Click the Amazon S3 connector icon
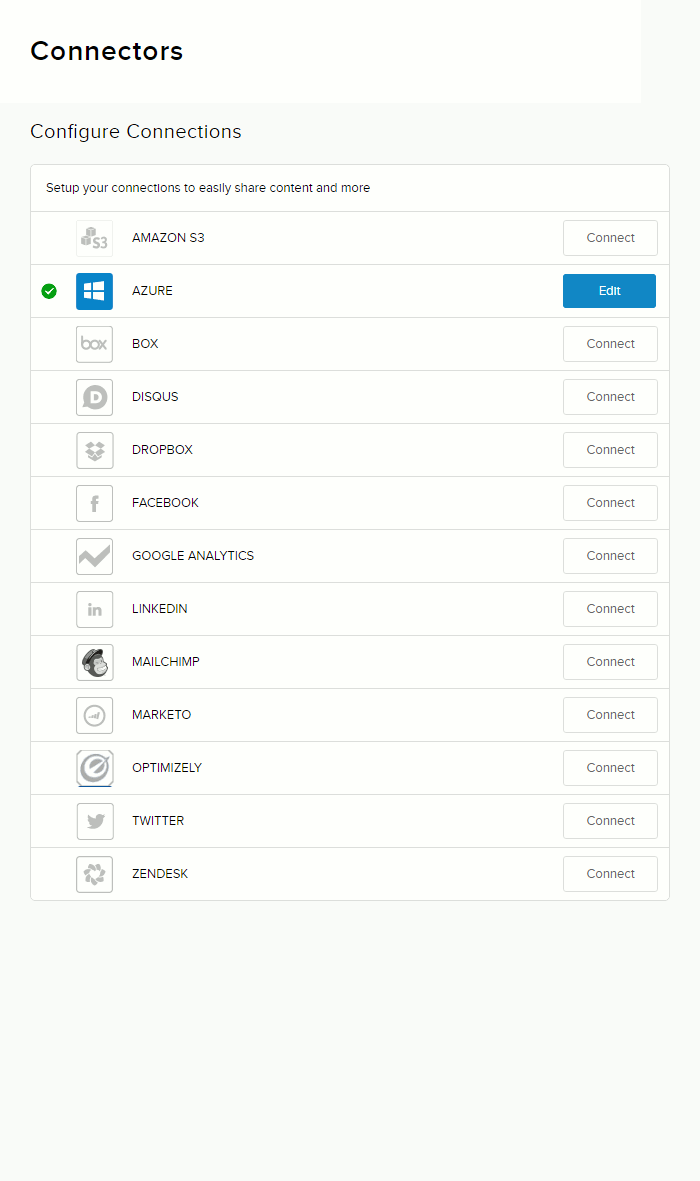This screenshot has height=1181, width=700. (x=94, y=239)
